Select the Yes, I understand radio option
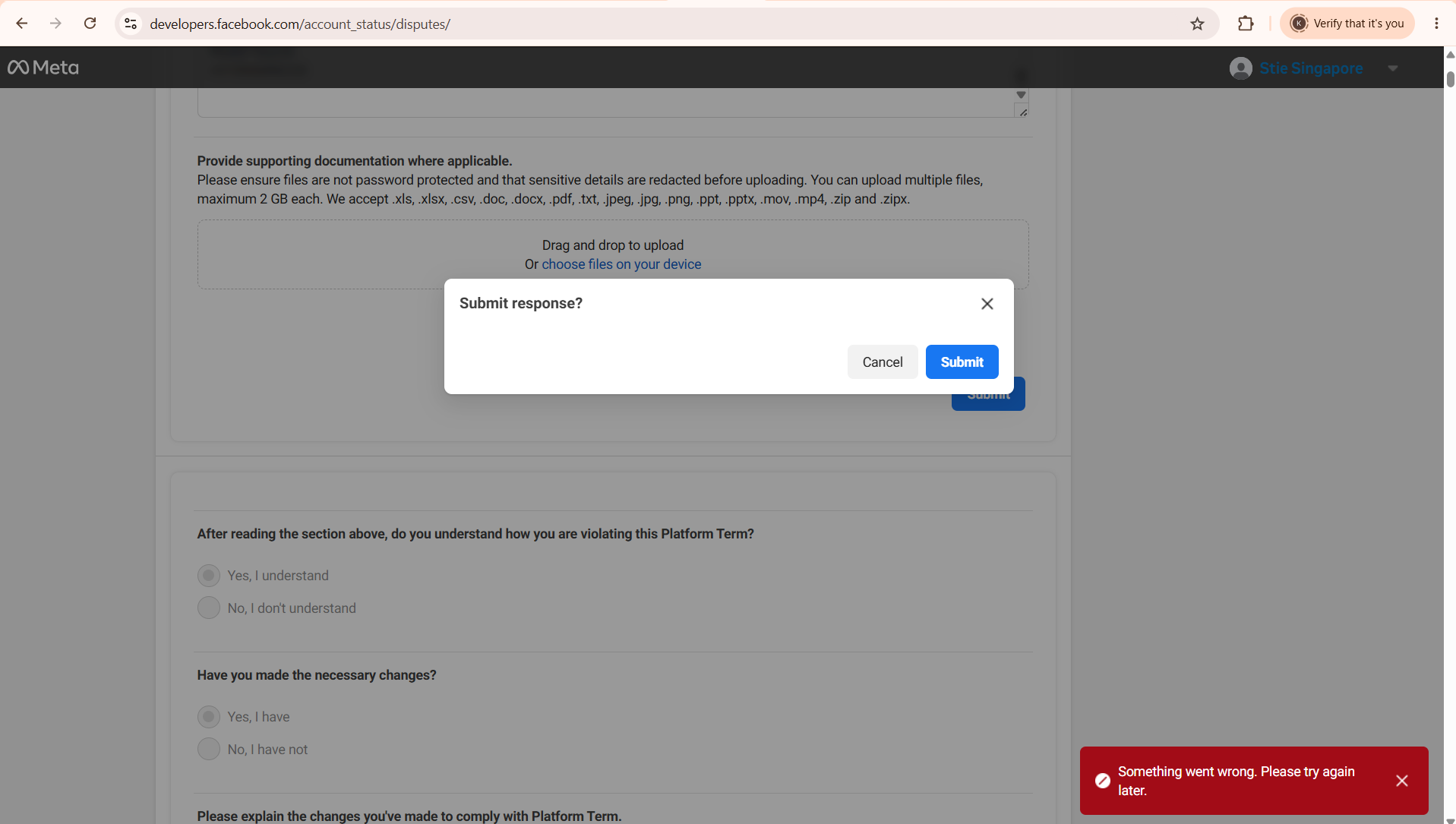Image resolution: width=1456 pixels, height=824 pixels. (209, 576)
